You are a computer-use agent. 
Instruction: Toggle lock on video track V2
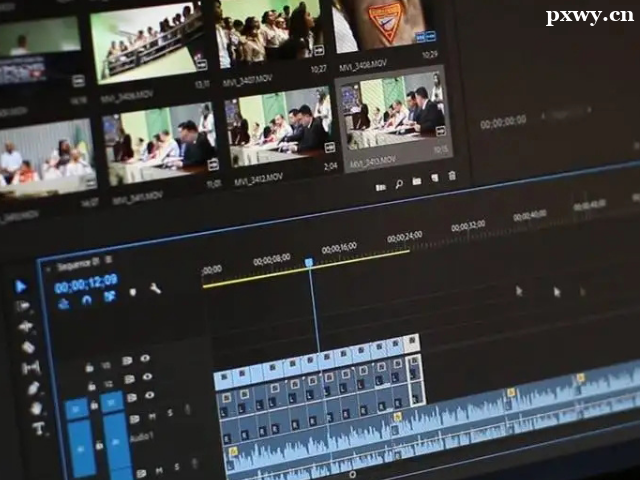click(92, 386)
